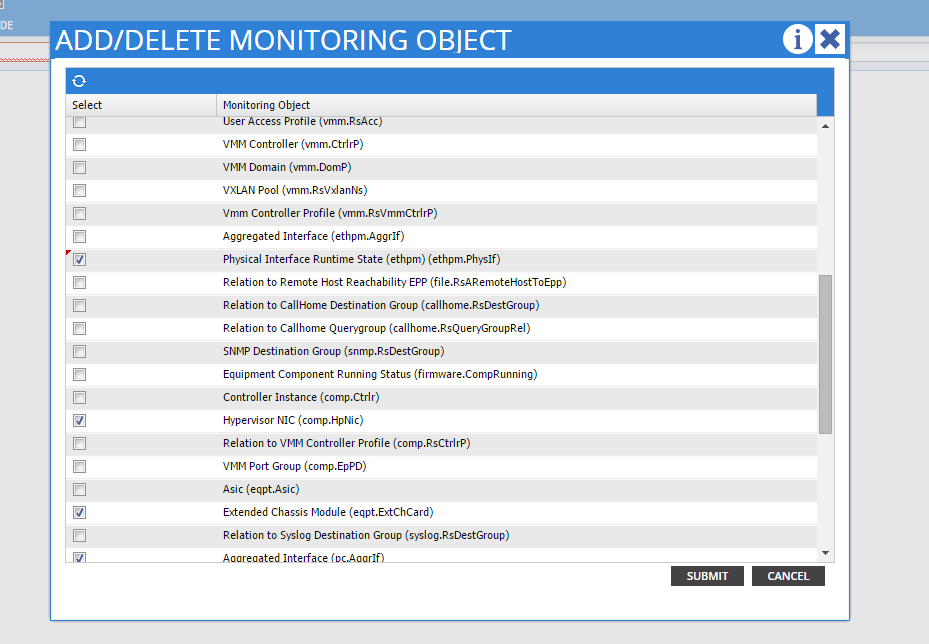Viewport: 929px width, 644px height.
Task: Uncheck the Hypervisor NIC checkbox
Action: click(80, 421)
